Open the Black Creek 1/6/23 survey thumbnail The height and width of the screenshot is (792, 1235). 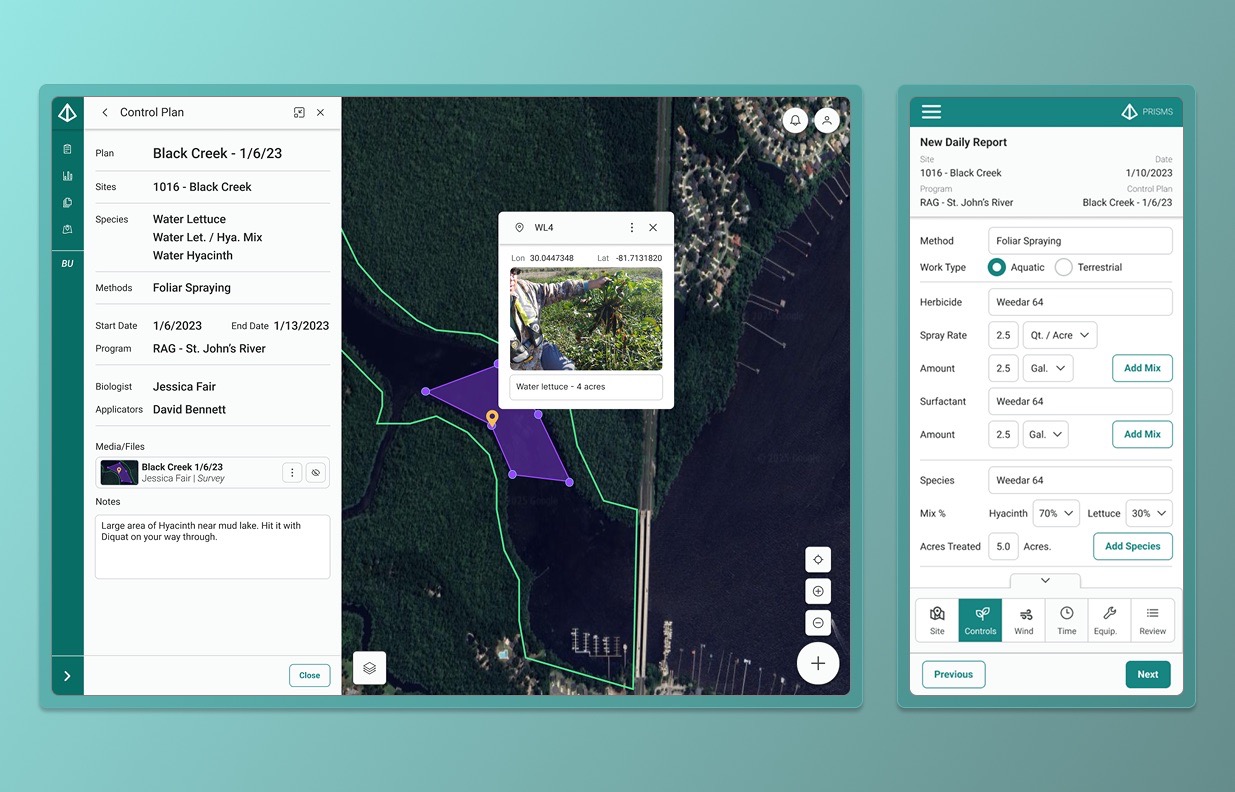tap(119, 473)
